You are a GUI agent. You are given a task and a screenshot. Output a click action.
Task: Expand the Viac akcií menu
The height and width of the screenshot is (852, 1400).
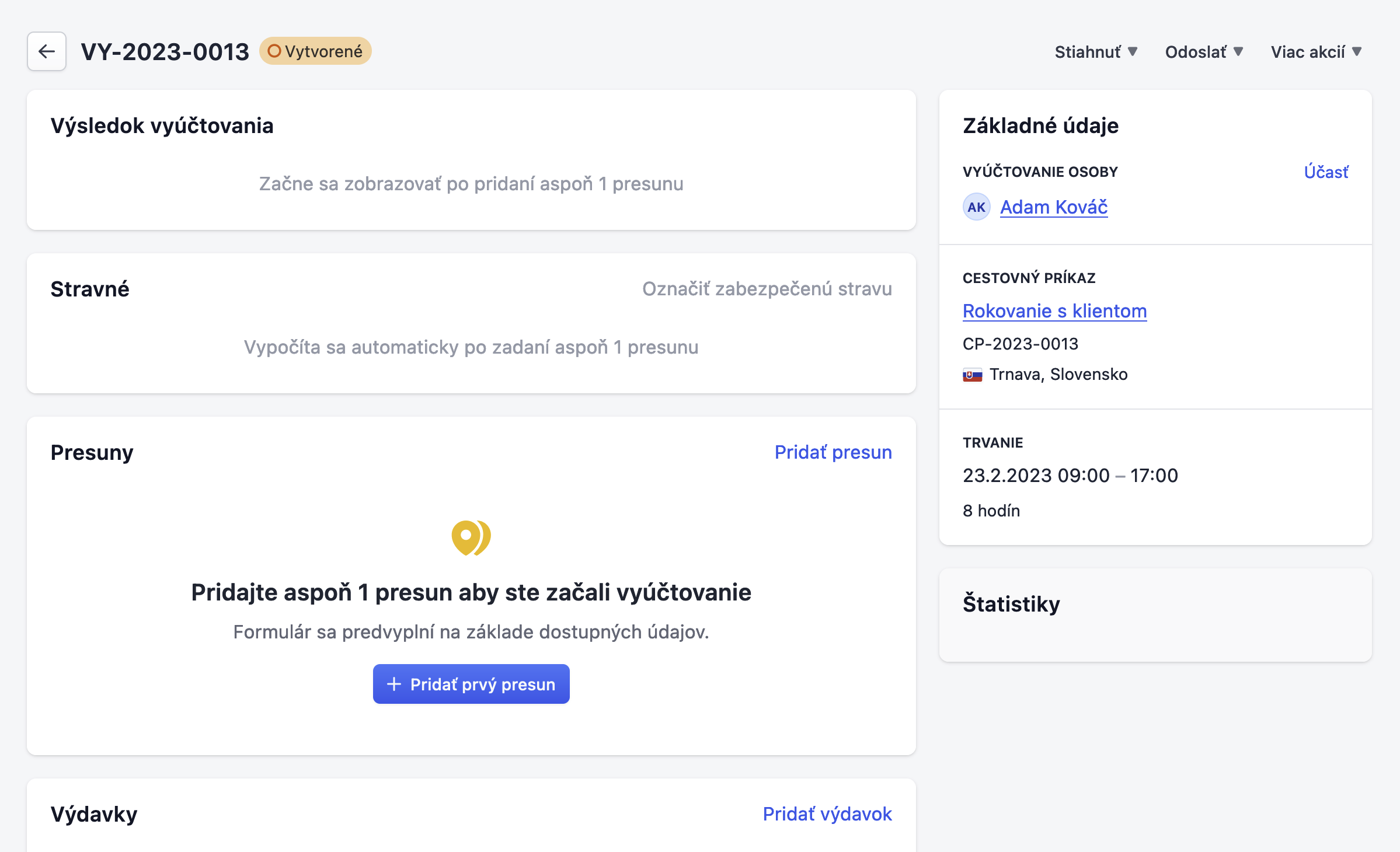[1316, 52]
